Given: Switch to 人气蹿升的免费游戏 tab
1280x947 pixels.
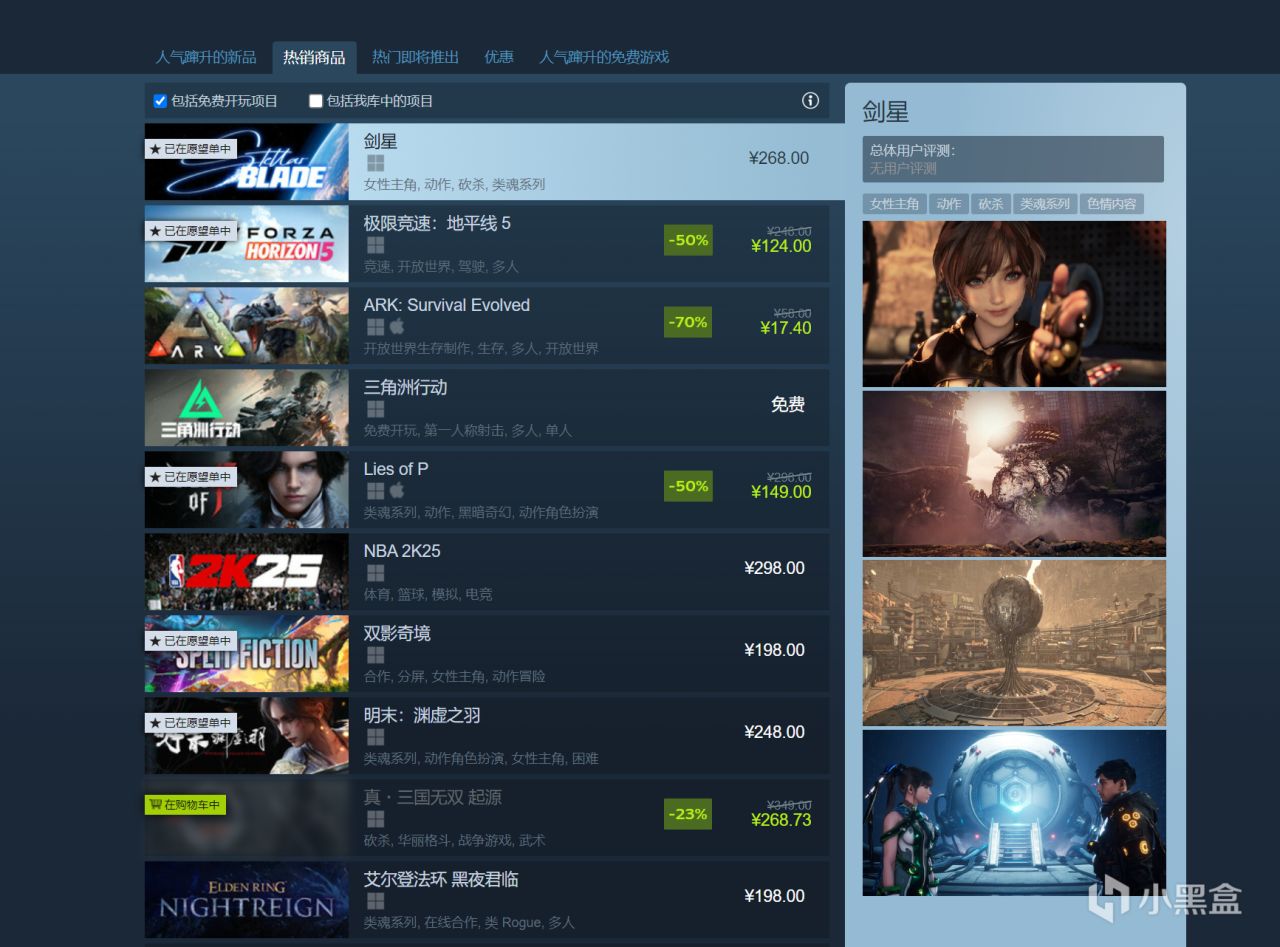Looking at the screenshot, I should pyautogui.click(x=604, y=57).
